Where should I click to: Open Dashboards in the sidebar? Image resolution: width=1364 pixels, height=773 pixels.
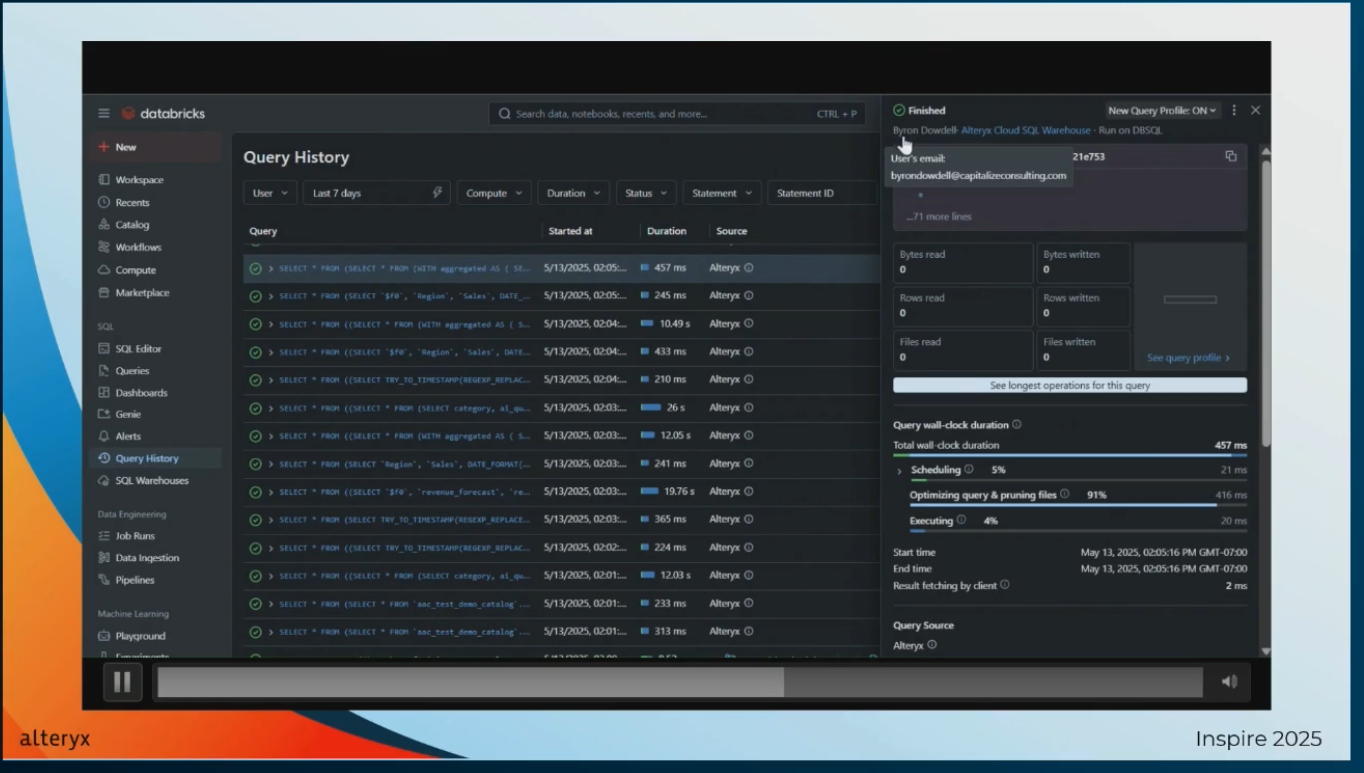(141, 393)
